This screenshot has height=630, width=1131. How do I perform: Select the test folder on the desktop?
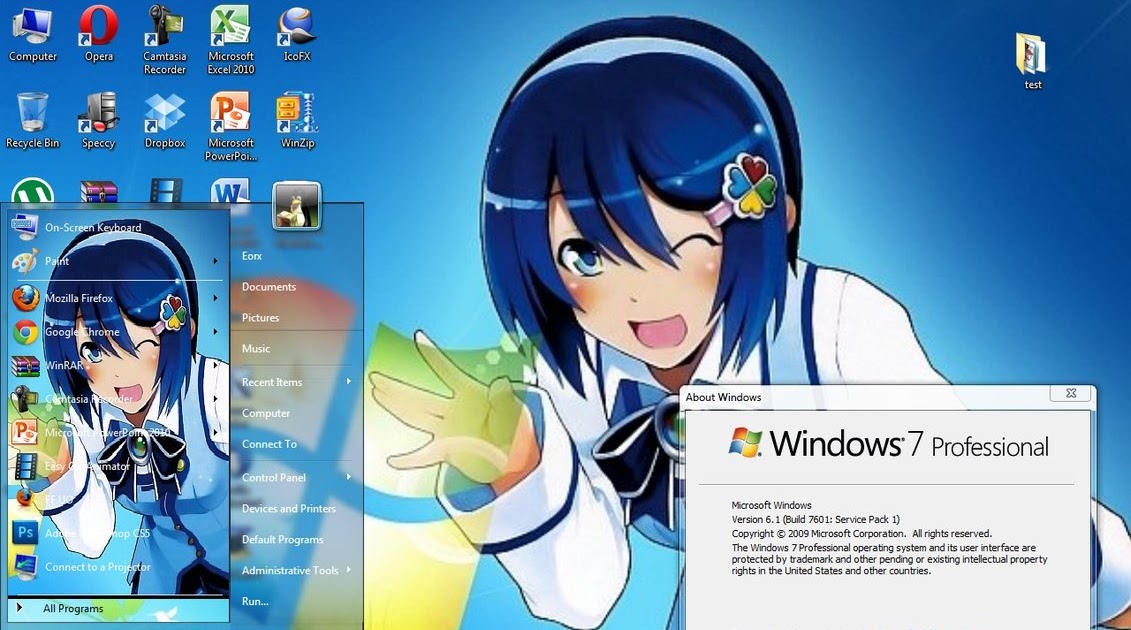point(1033,61)
